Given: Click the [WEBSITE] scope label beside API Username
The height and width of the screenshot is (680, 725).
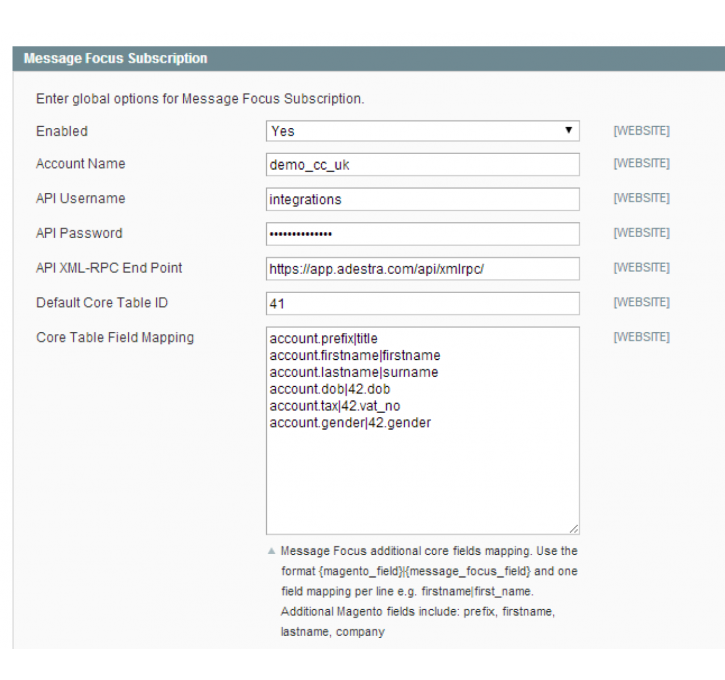Looking at the screenshot, I should click(x=641, y=199).
